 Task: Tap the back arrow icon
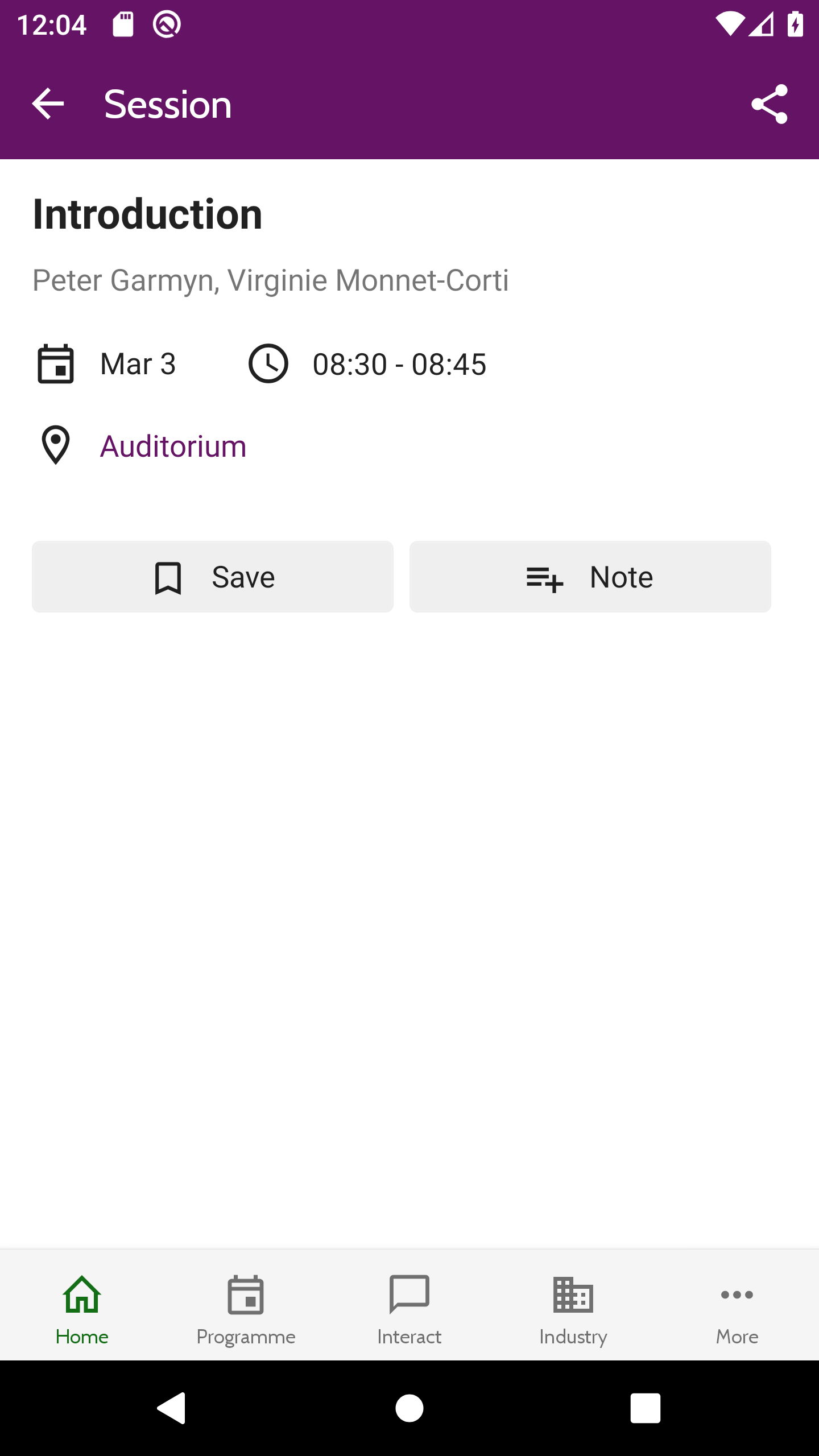click(48, 104)
